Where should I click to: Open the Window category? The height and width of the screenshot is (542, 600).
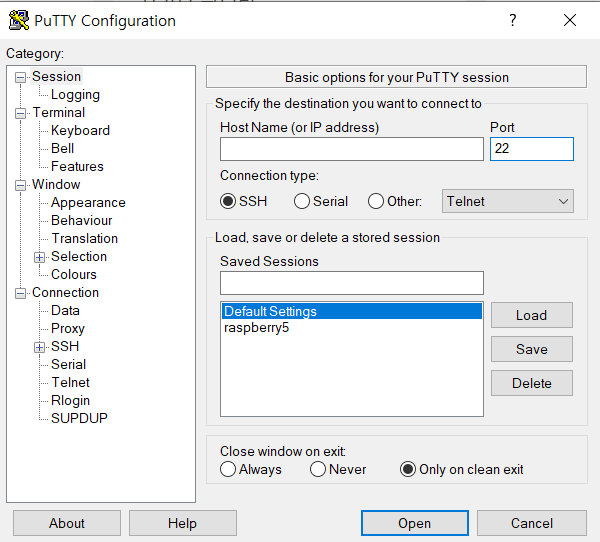(56, 184)
